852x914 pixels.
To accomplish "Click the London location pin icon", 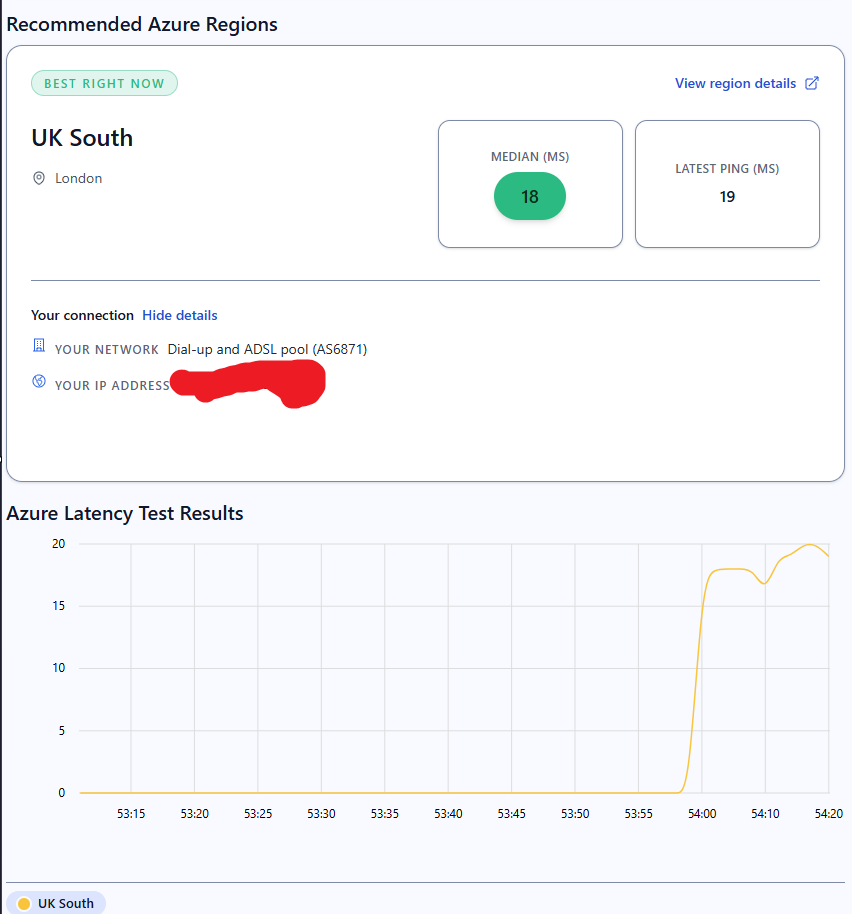I will pyautogui.click(x=39, y=178).
